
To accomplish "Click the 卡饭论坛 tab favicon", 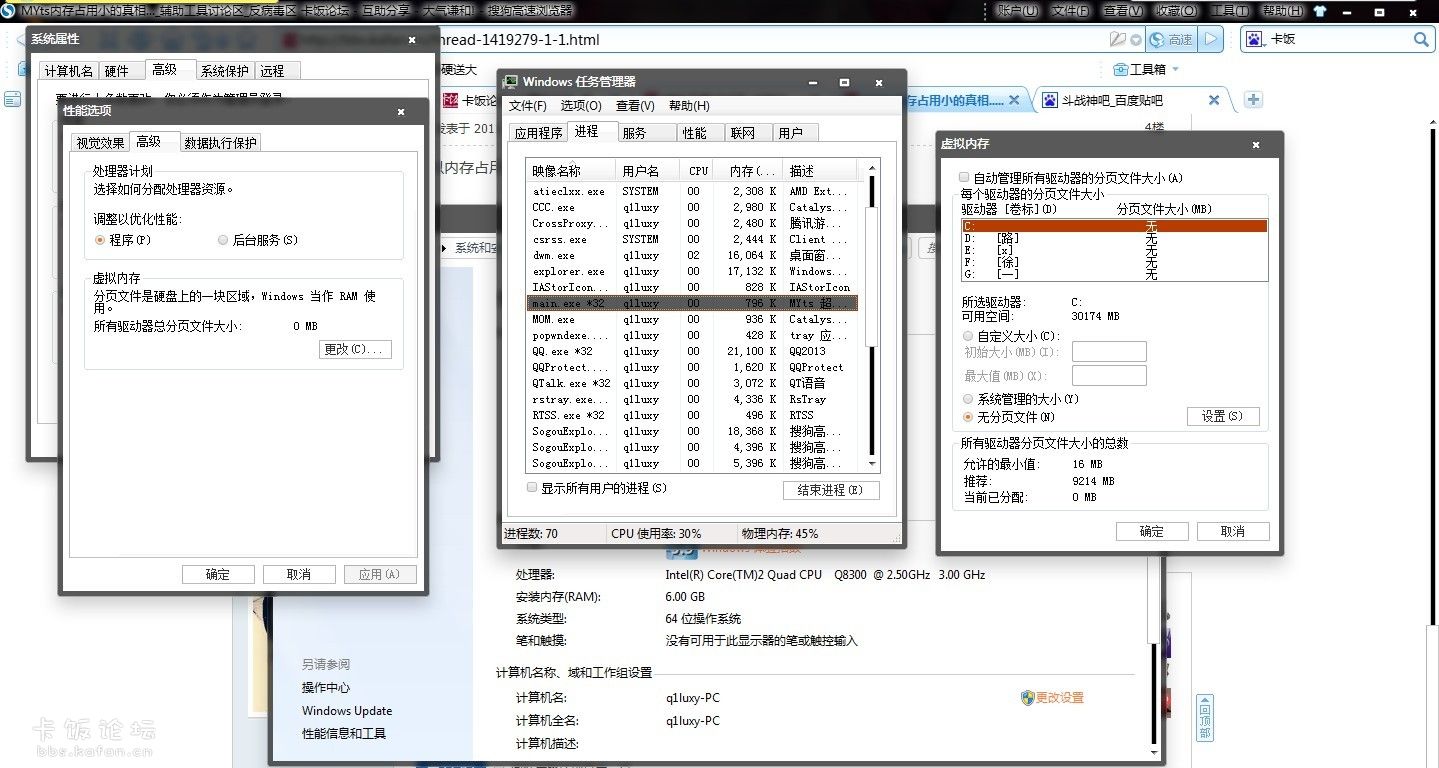I will (x=451, y=100).
